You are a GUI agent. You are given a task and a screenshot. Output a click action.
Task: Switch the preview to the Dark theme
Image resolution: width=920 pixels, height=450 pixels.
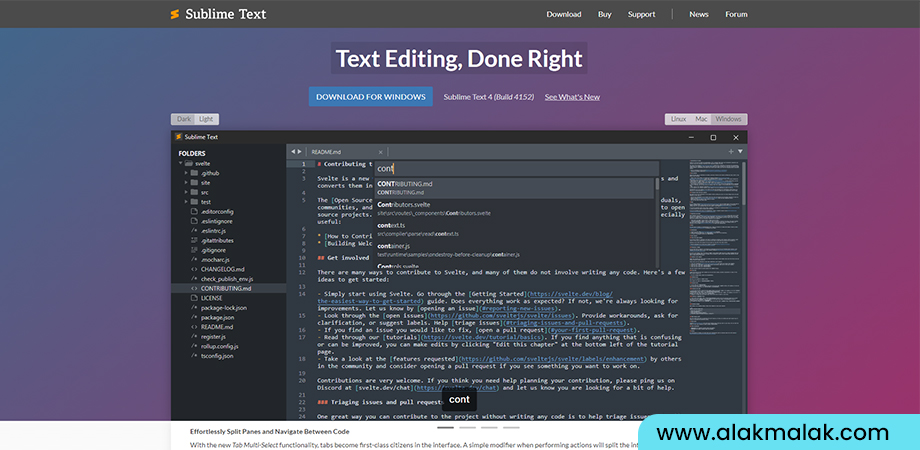click(184, 119)
